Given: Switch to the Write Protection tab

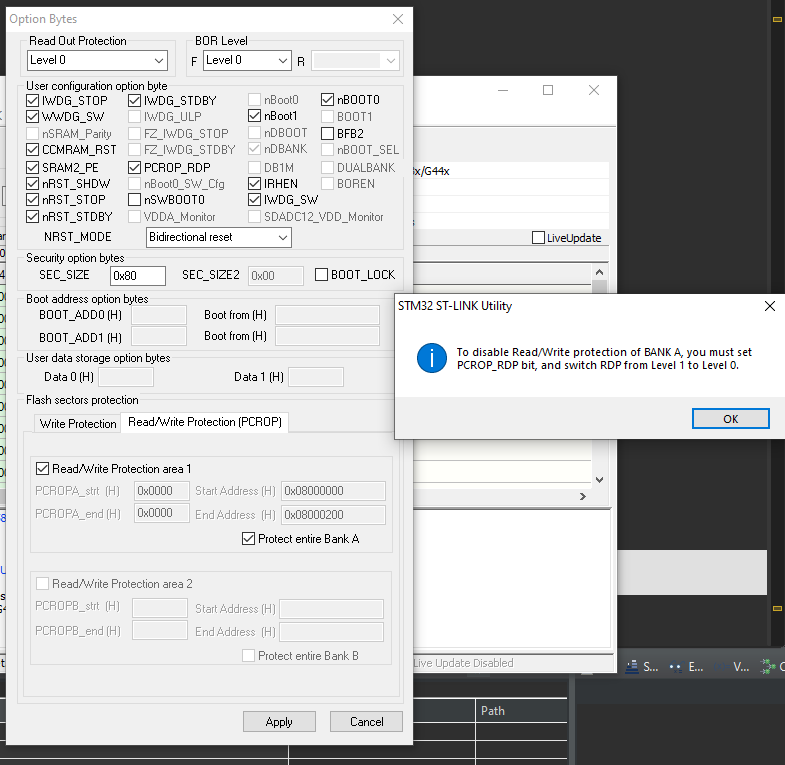Looking at the screenshot, I should (78, 424).
